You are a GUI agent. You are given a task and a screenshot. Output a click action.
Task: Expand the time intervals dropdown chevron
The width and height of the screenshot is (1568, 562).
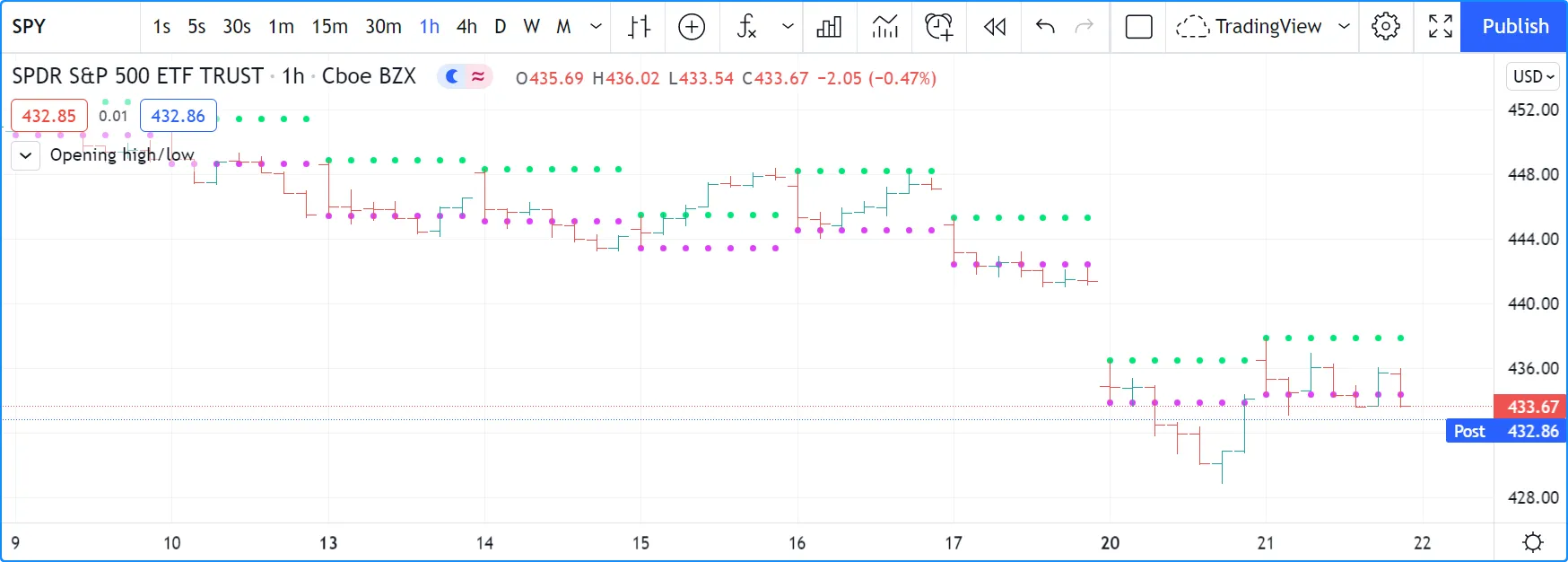(596, 27)
